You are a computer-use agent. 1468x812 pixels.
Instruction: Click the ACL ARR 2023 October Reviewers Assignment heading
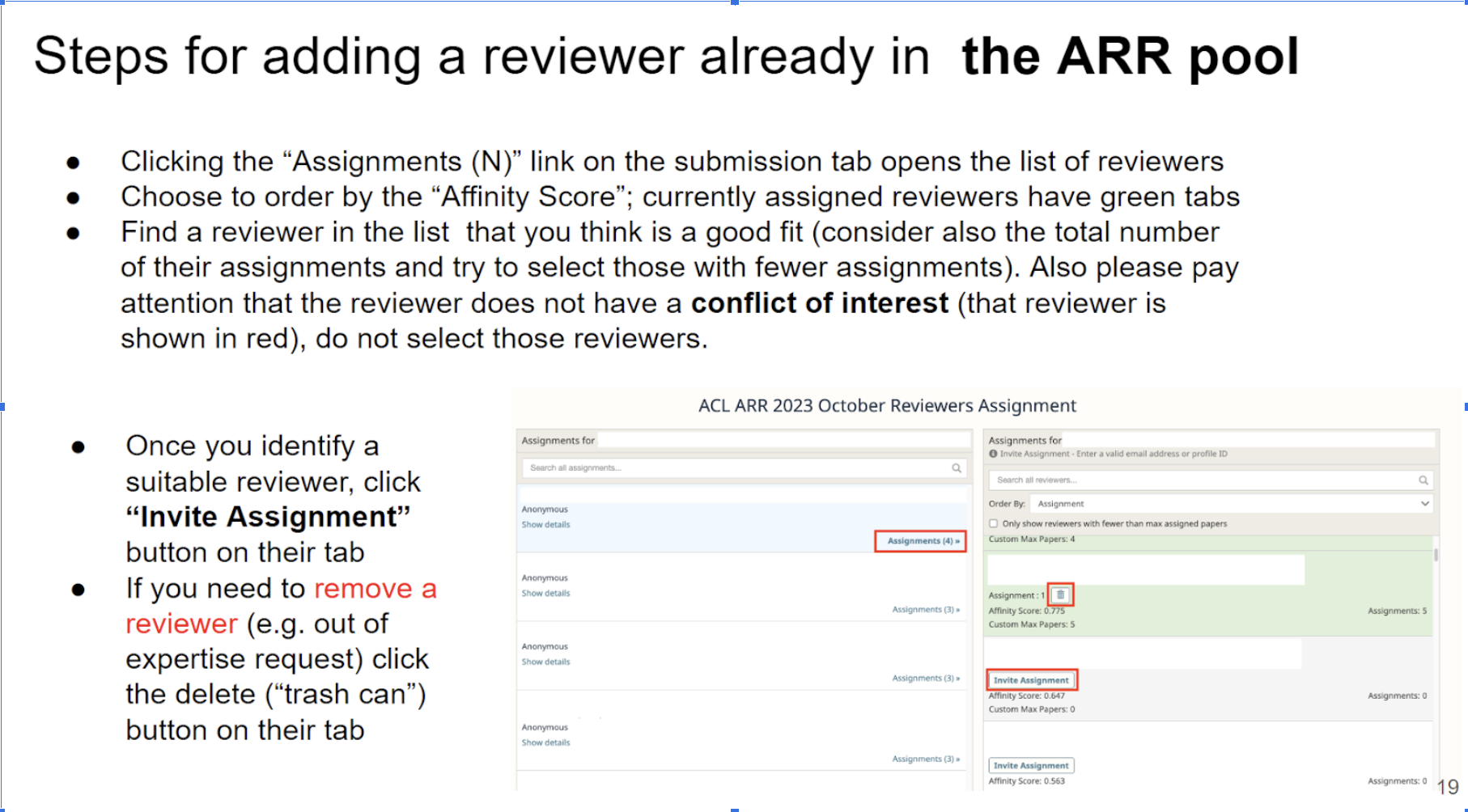887,405
